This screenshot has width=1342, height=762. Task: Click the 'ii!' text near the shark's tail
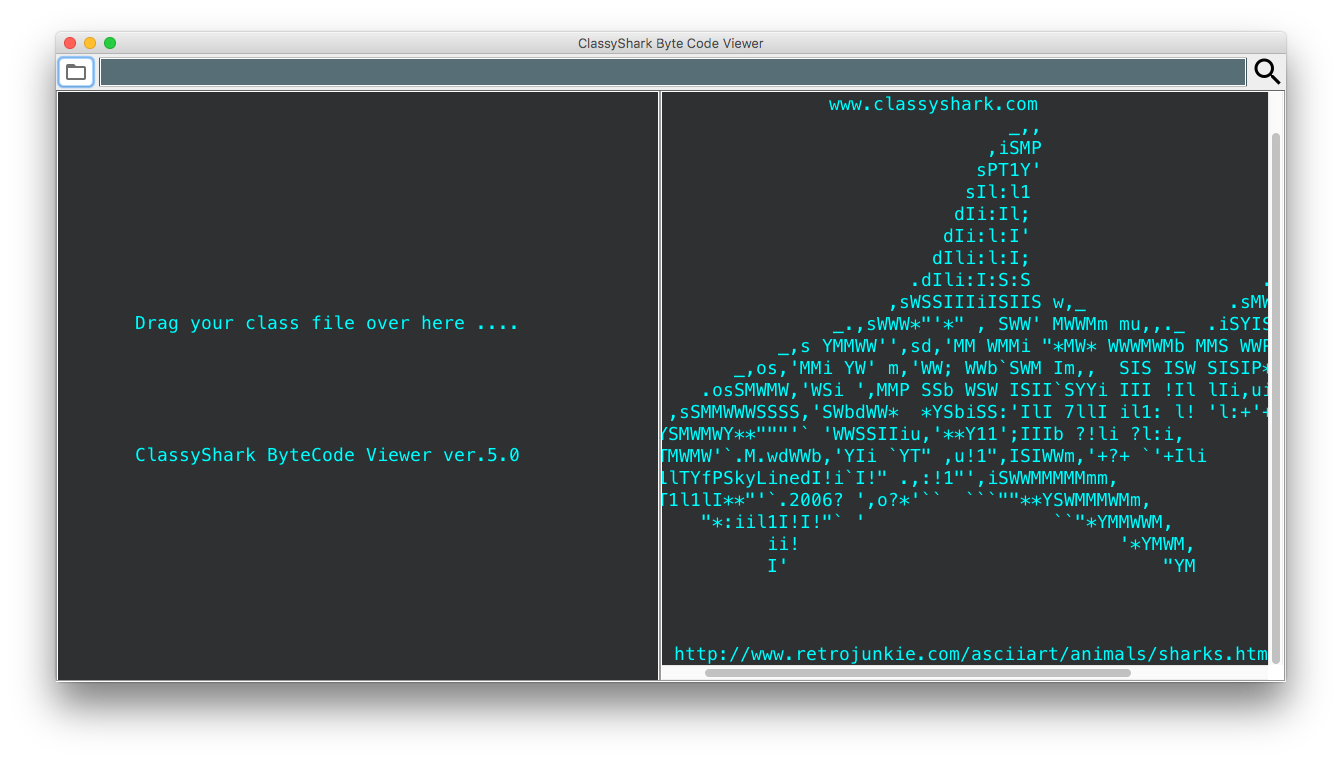(x=783, y=544)
